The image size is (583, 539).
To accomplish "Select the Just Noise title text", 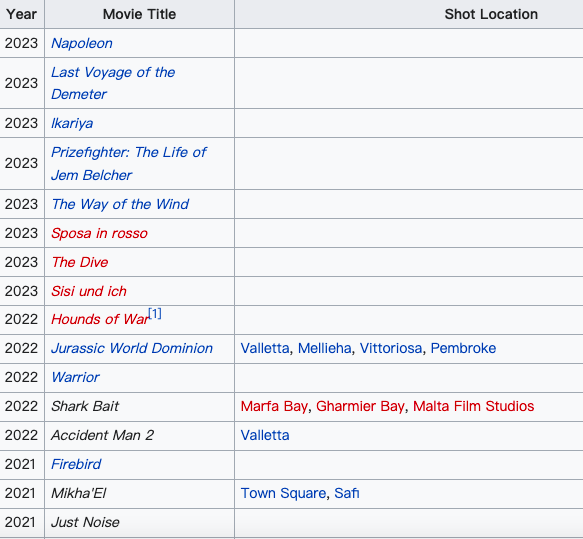I will 86,522.
